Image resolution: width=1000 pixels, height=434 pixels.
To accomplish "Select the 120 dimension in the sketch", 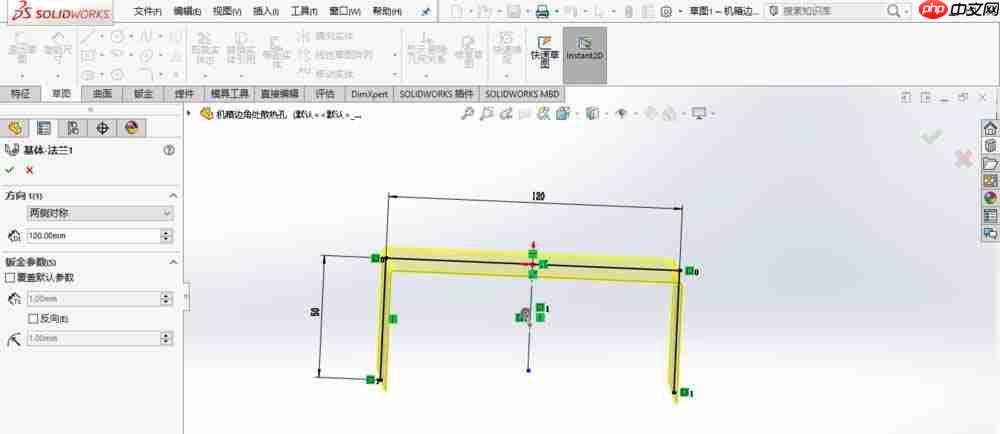I will click(538, 197).
